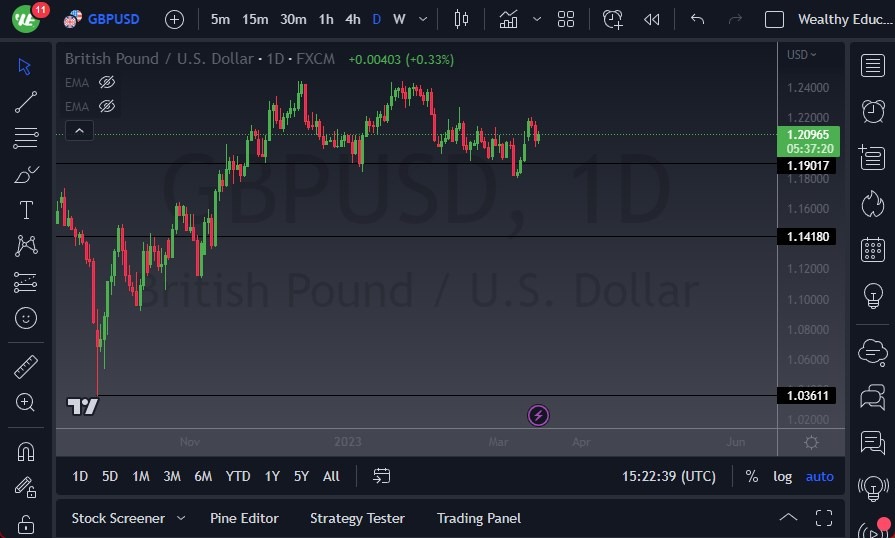The height and width of the screenshot is (538, 895).
Task: Toggle the log scale option
Action: click(782, 476)
